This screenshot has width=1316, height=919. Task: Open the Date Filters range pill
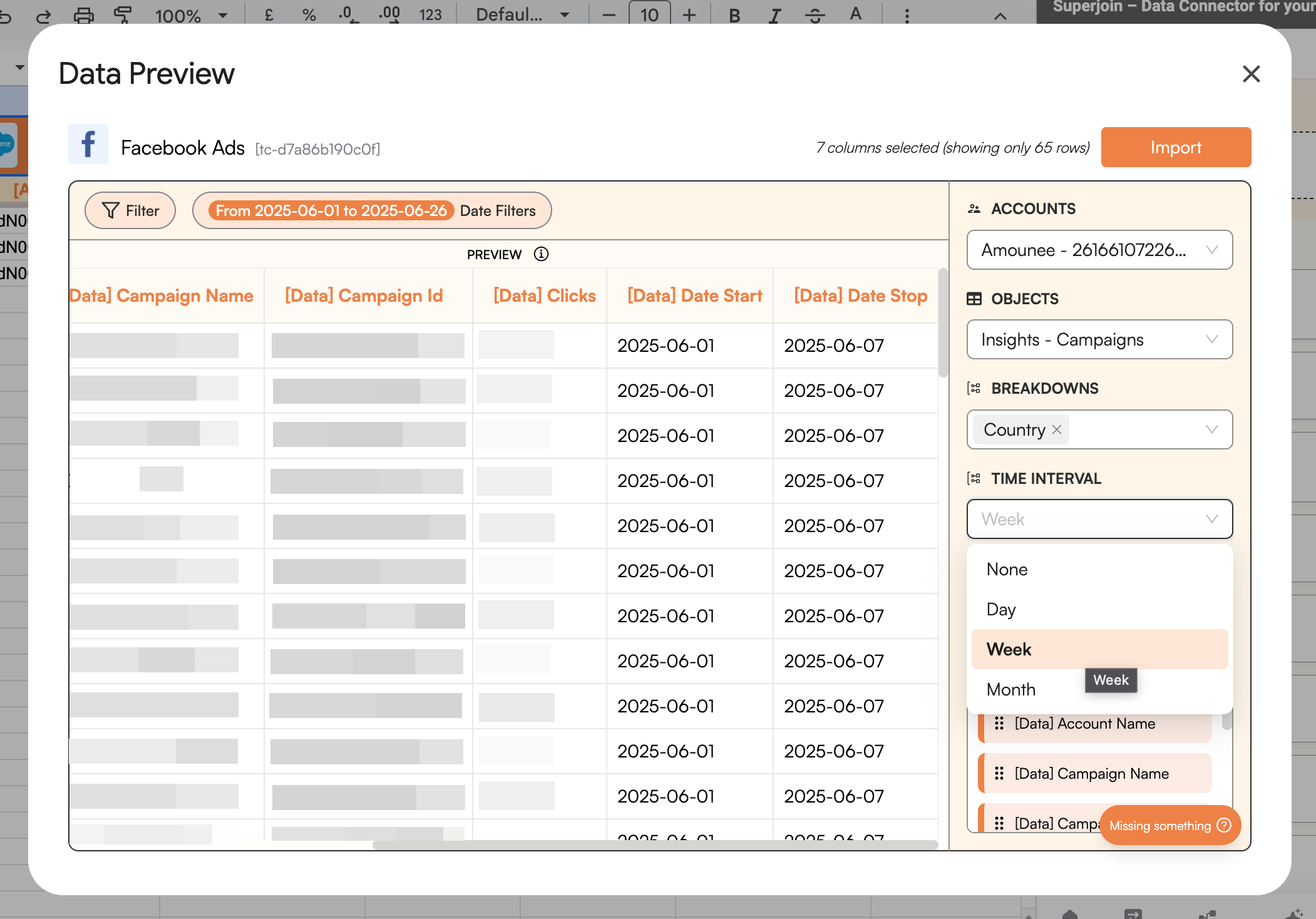click(x=372, y=211)
